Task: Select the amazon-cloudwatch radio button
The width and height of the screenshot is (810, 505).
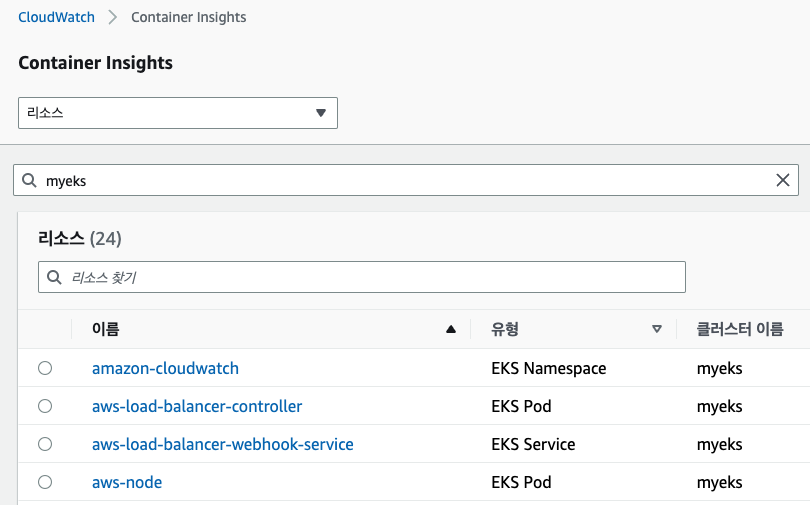Action: tap(45, 368)
